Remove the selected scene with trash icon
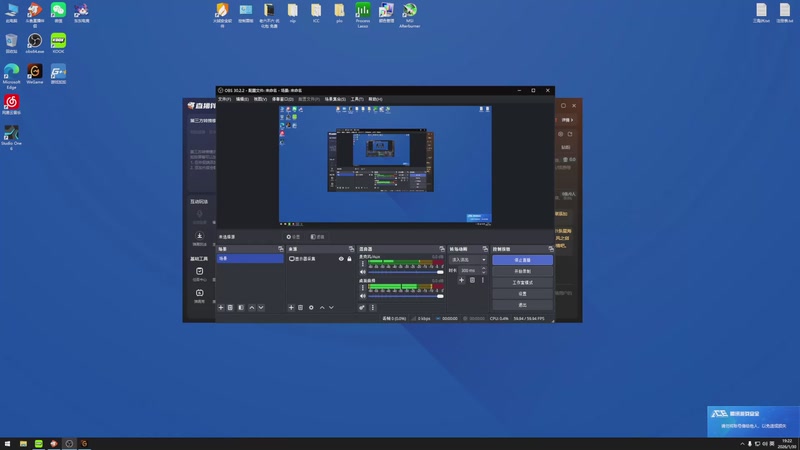This screenshot has height=450, width=800. point(230,308)
